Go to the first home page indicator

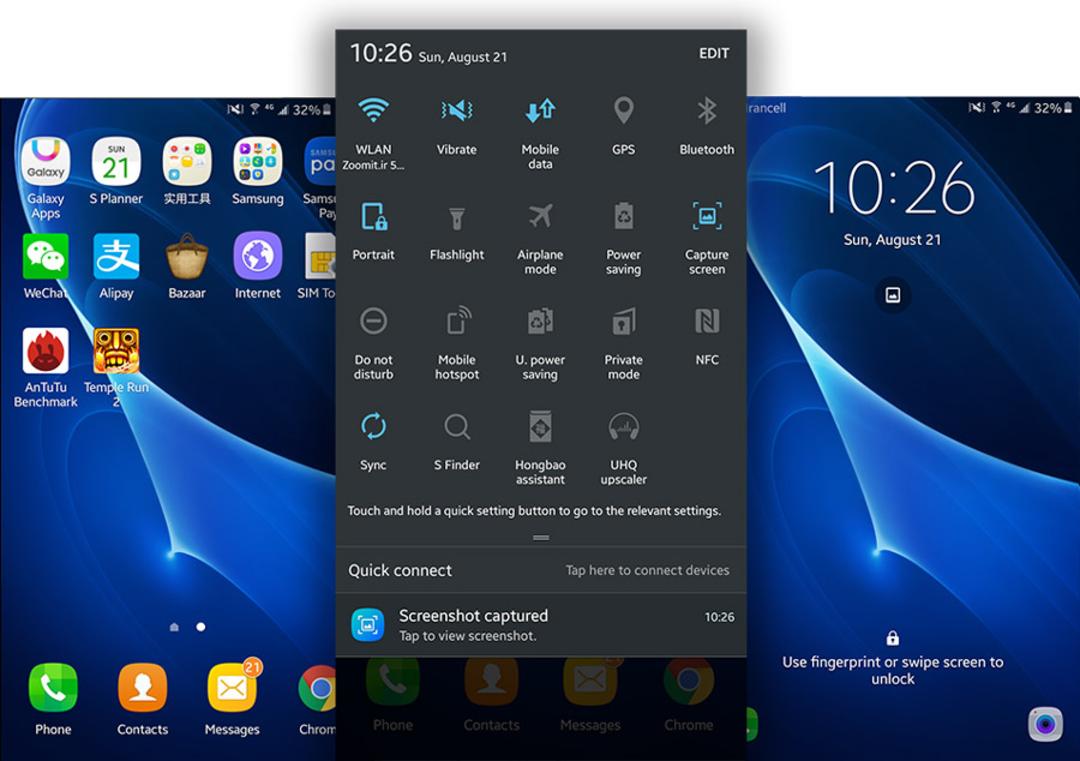(x=174, y=627)
